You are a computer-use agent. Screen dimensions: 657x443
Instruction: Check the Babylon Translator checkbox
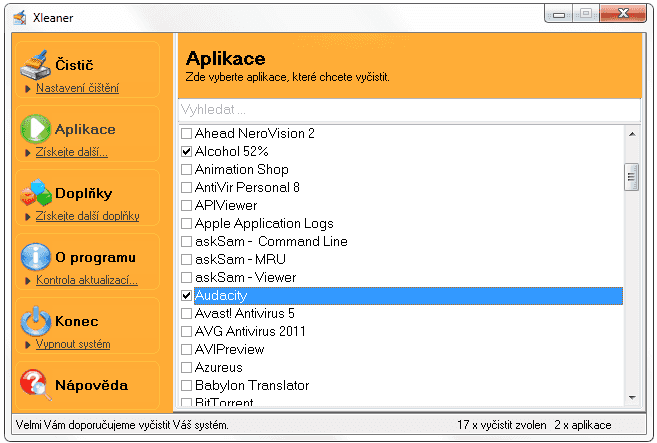(186, 386)
